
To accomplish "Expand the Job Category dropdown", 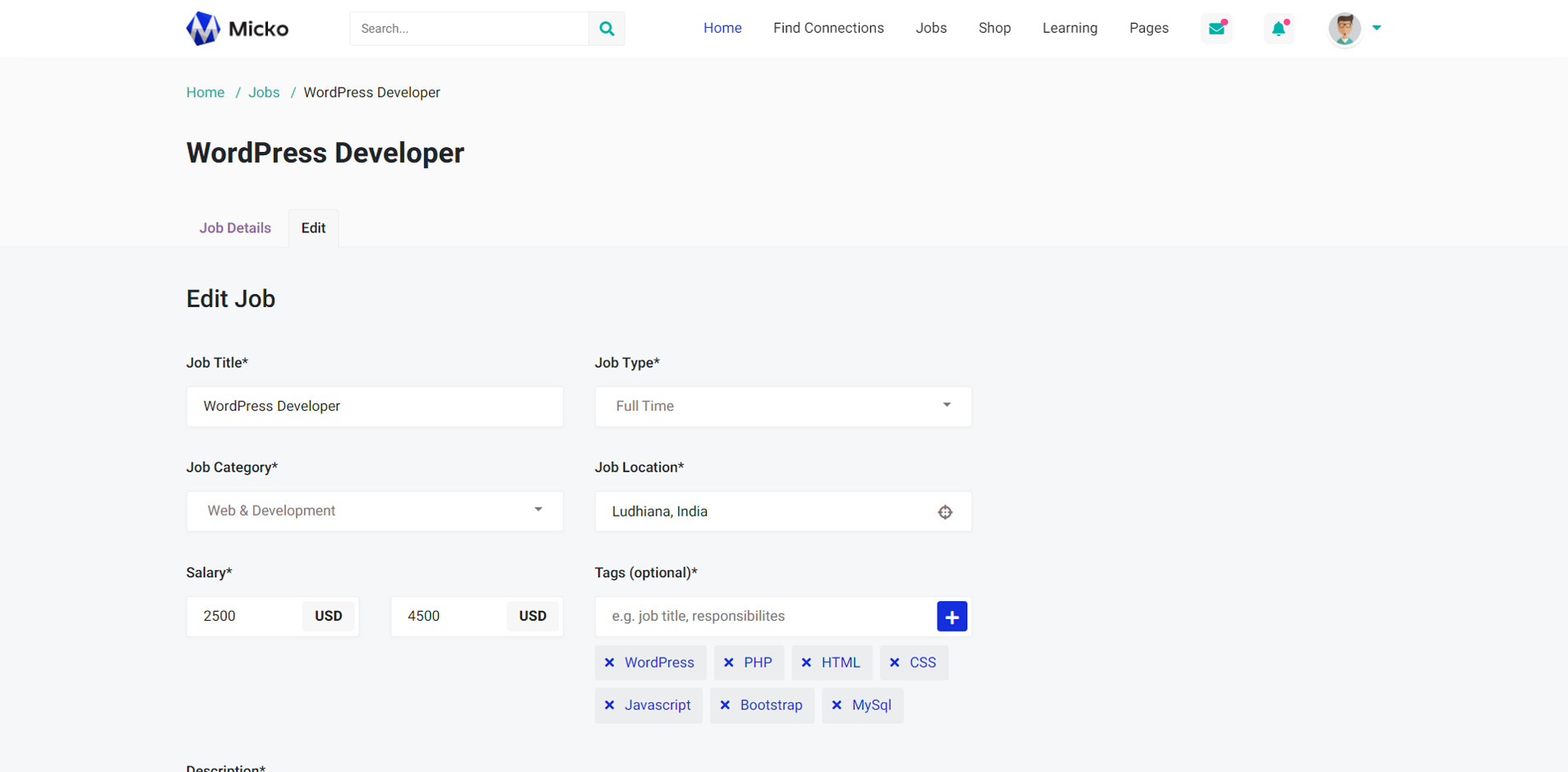I will (375, 511).
